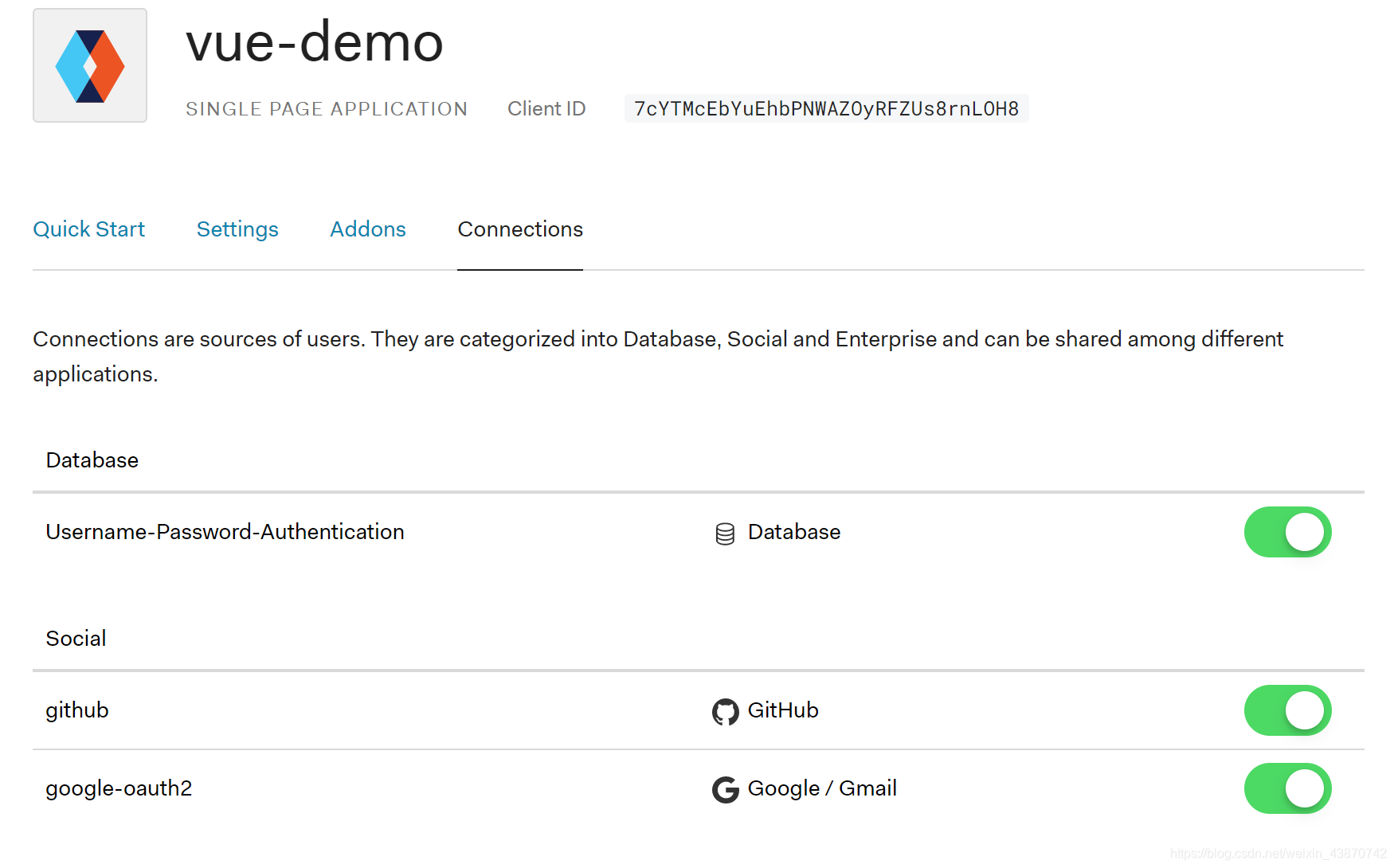
Task: Go to the Addons tab
Action: tap(368, 229)
